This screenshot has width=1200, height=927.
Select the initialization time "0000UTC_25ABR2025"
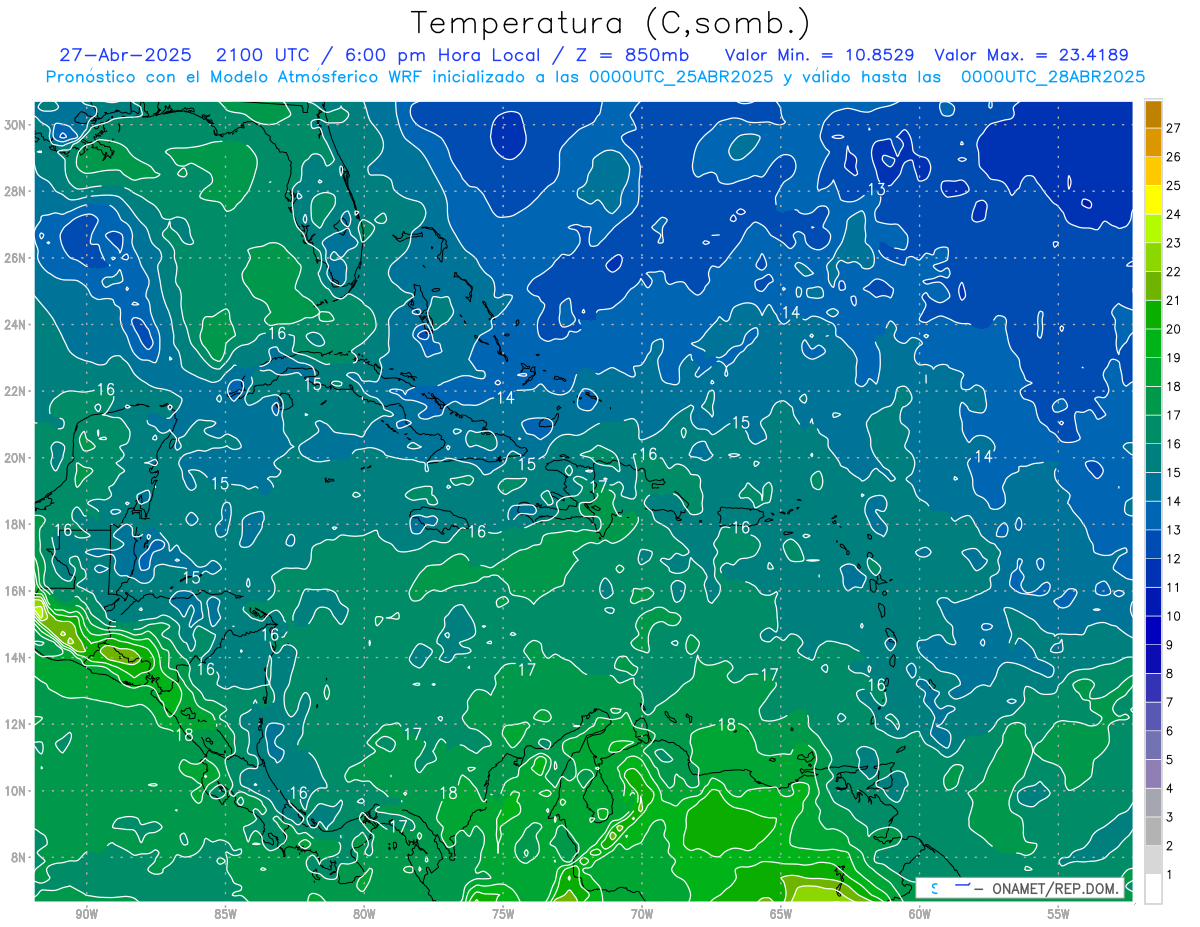680,77
